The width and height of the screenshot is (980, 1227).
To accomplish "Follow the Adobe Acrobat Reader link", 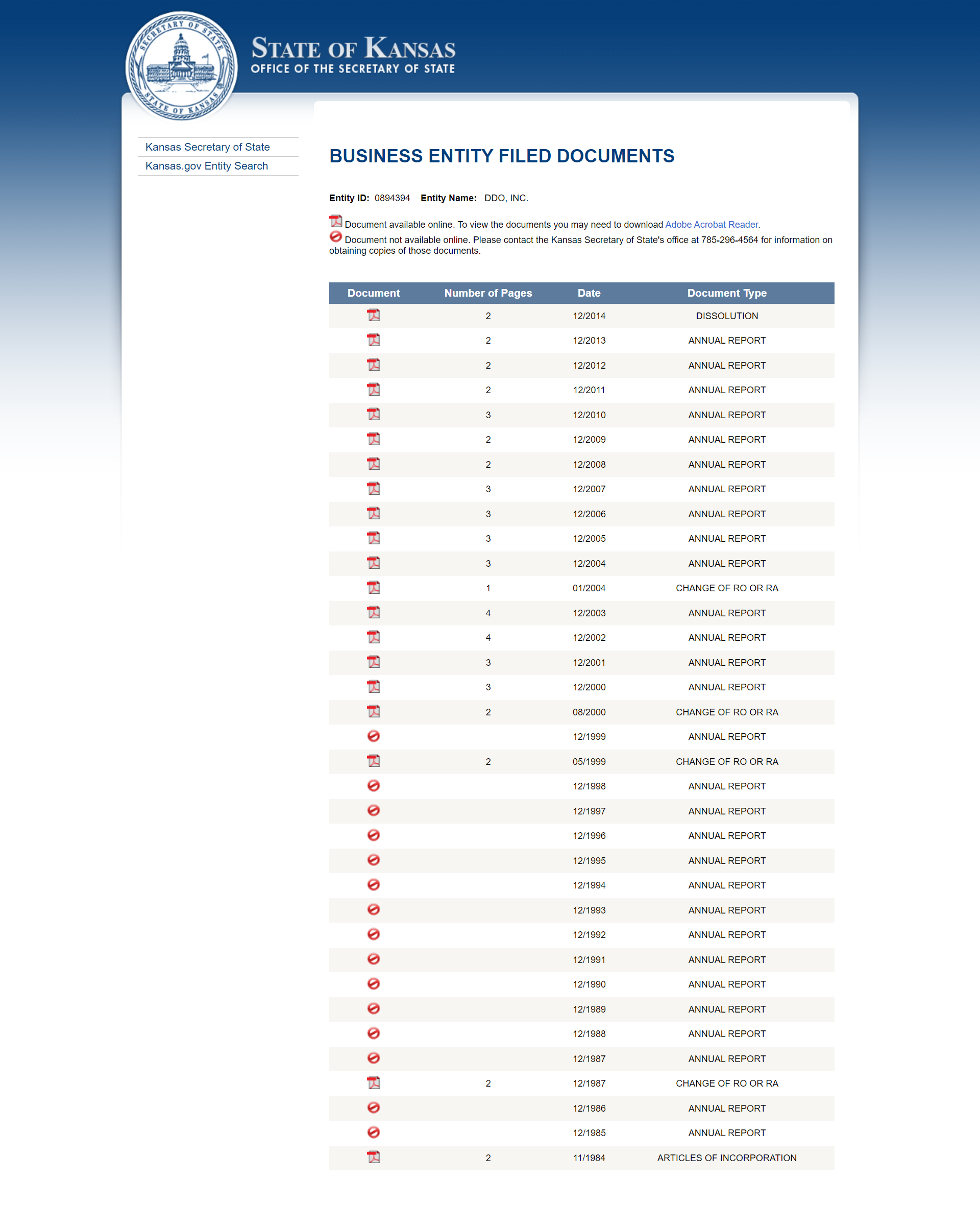I will click(711, 225).
